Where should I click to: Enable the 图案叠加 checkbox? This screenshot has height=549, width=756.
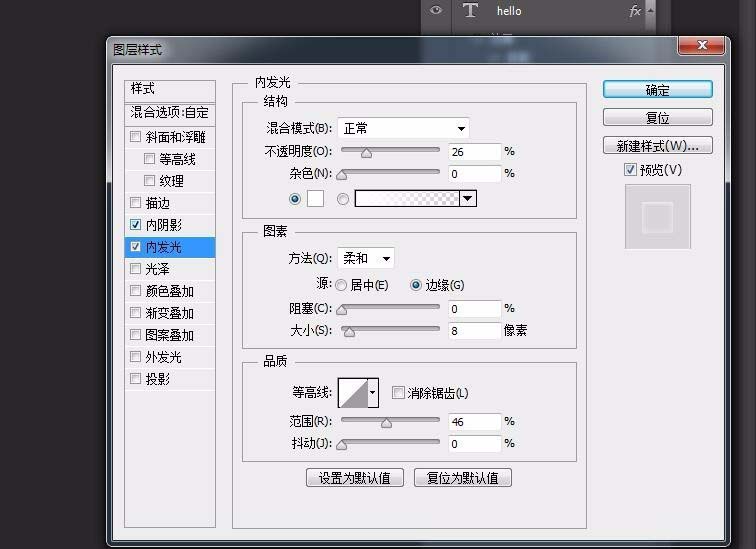(135, 335)
